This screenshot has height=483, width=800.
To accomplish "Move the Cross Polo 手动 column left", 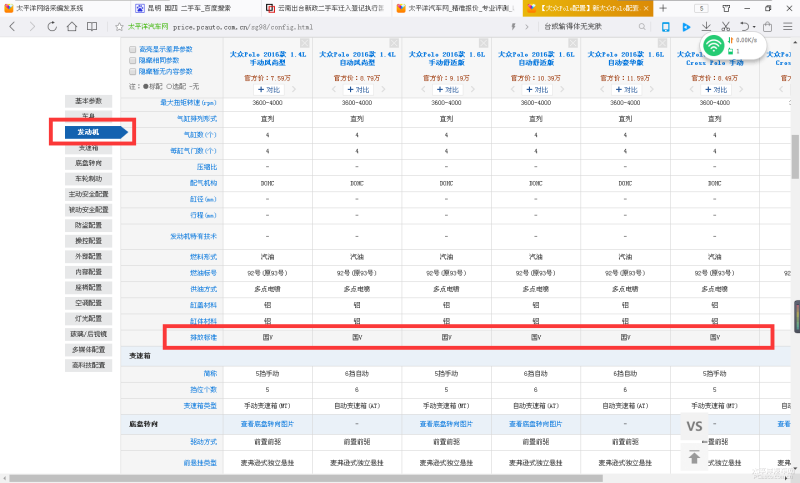I will point(692,89).
